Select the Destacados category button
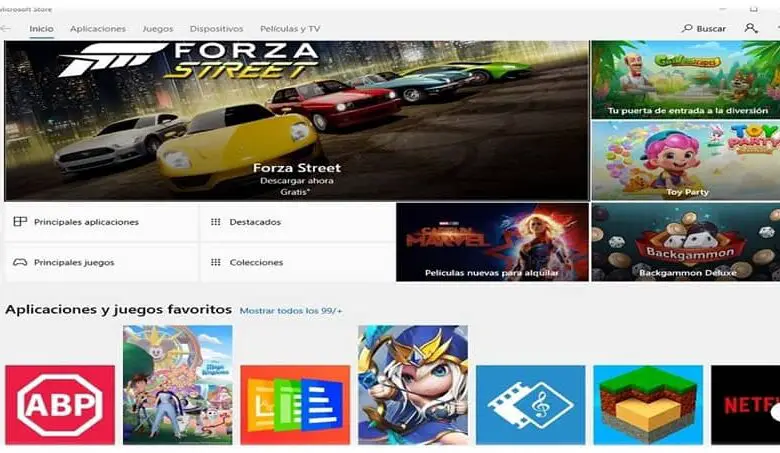This screenshot has height=453, width=780. pyautogui.click(x=297, y=222)
